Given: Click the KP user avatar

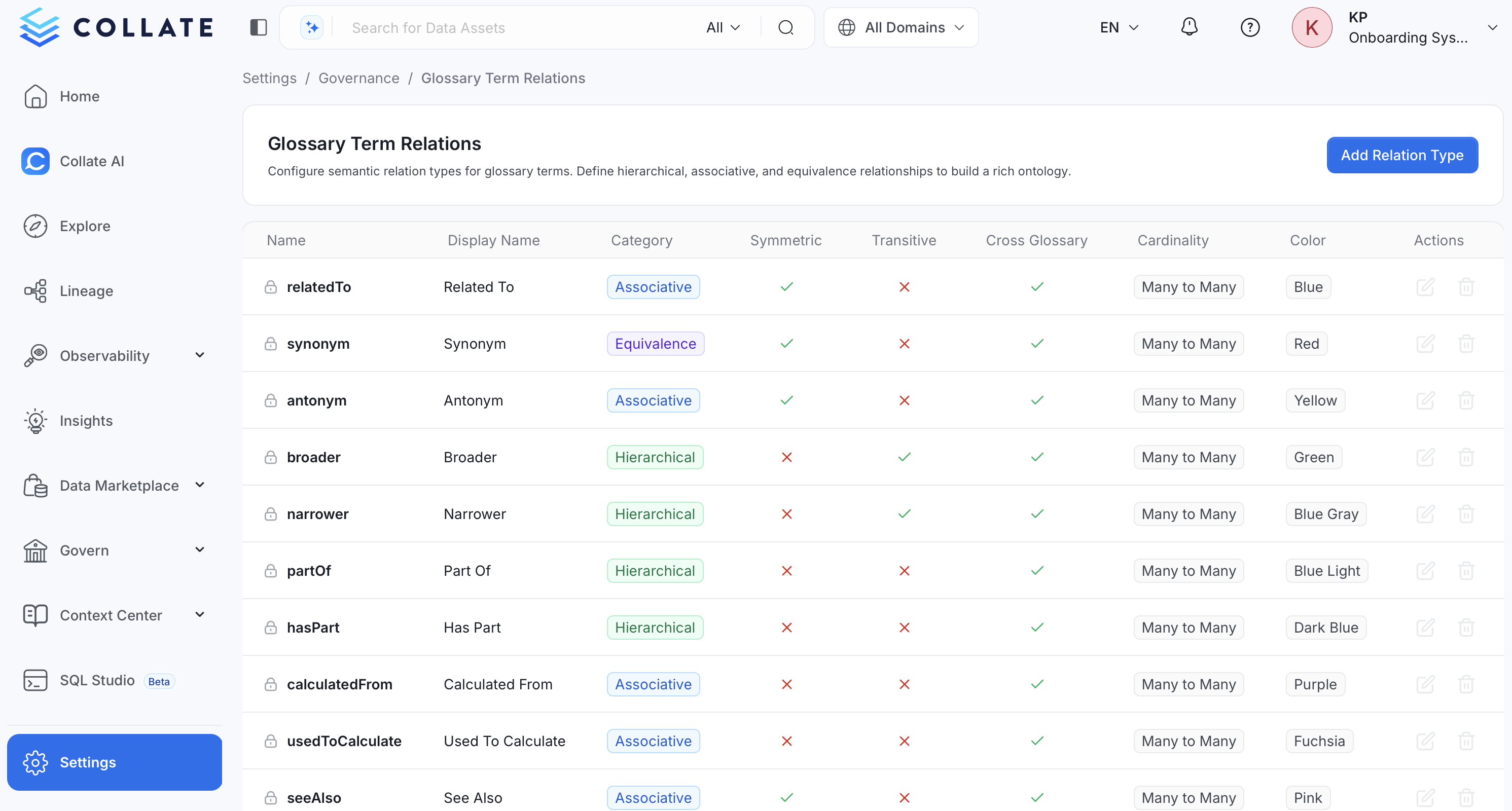Looking at the screenshot, I should 1312,27.
